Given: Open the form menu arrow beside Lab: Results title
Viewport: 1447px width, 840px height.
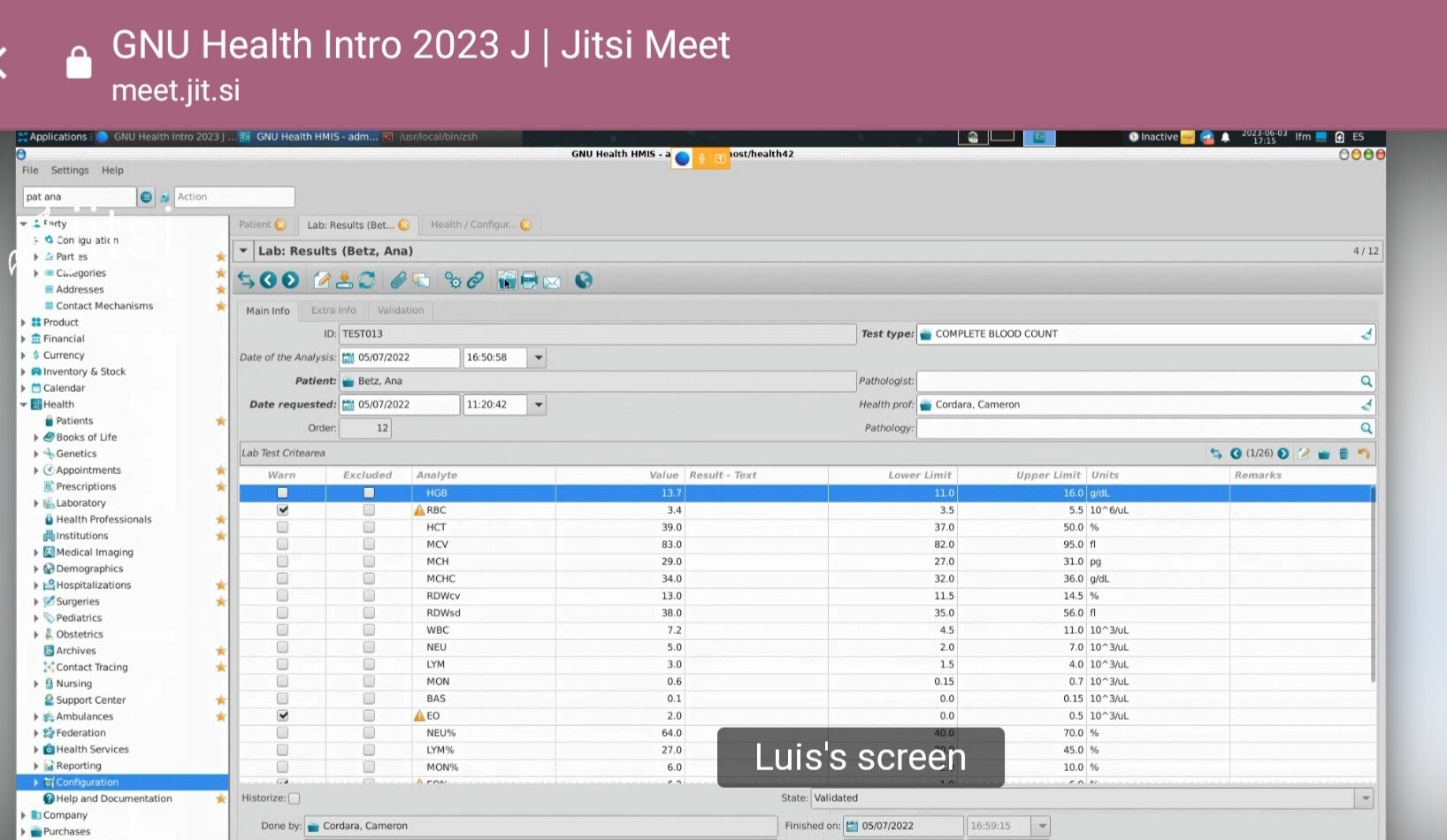Looking at the screenshot, I should 243,251.
